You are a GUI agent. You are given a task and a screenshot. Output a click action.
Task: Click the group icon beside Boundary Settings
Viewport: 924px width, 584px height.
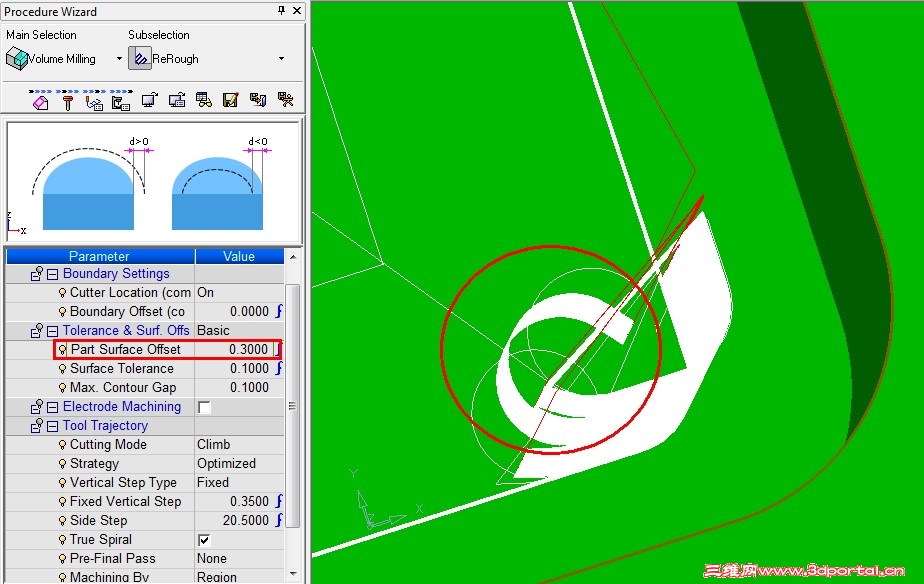pos(37,273)
